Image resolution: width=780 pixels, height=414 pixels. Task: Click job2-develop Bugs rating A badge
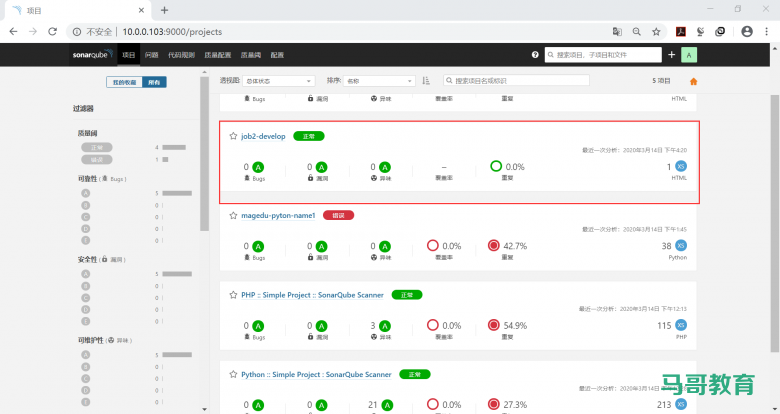[x=258, y=167]
